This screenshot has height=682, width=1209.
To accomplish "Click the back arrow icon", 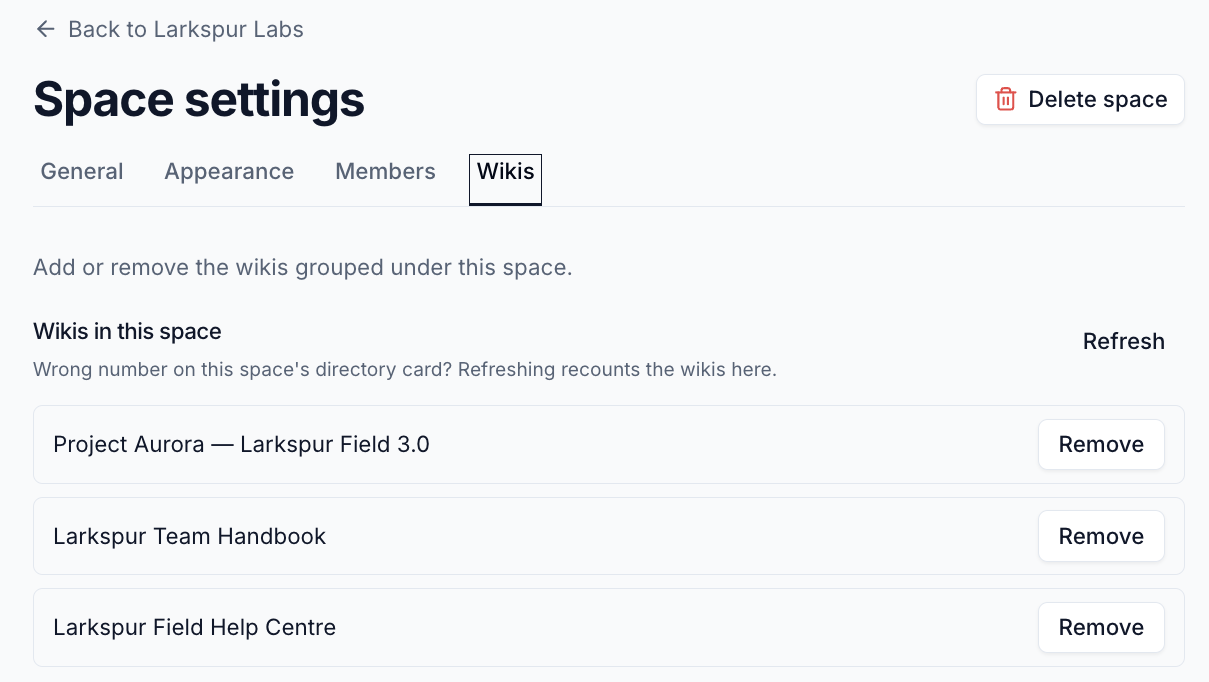I will [x=45, y=29].
